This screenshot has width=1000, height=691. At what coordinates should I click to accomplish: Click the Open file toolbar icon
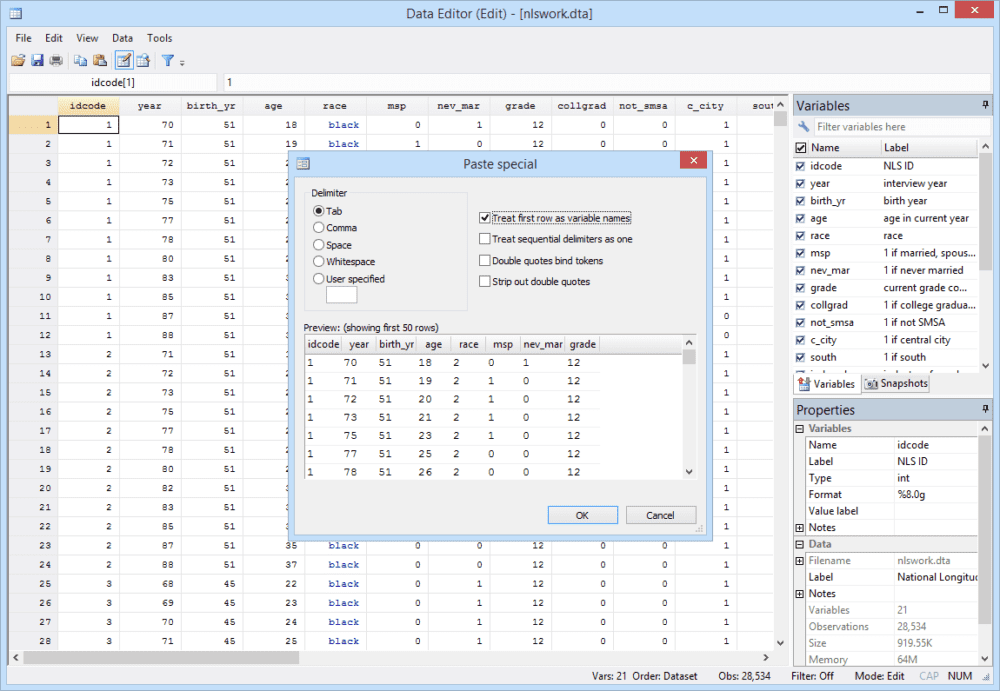click(x=18, y=61)
